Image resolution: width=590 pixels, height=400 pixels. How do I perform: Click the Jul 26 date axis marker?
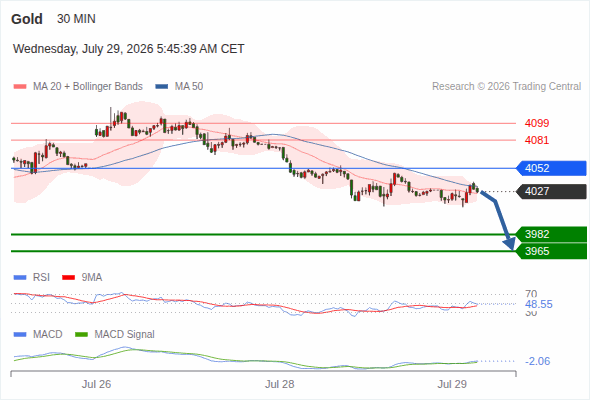pyautogui.click(x=96, y=384)
